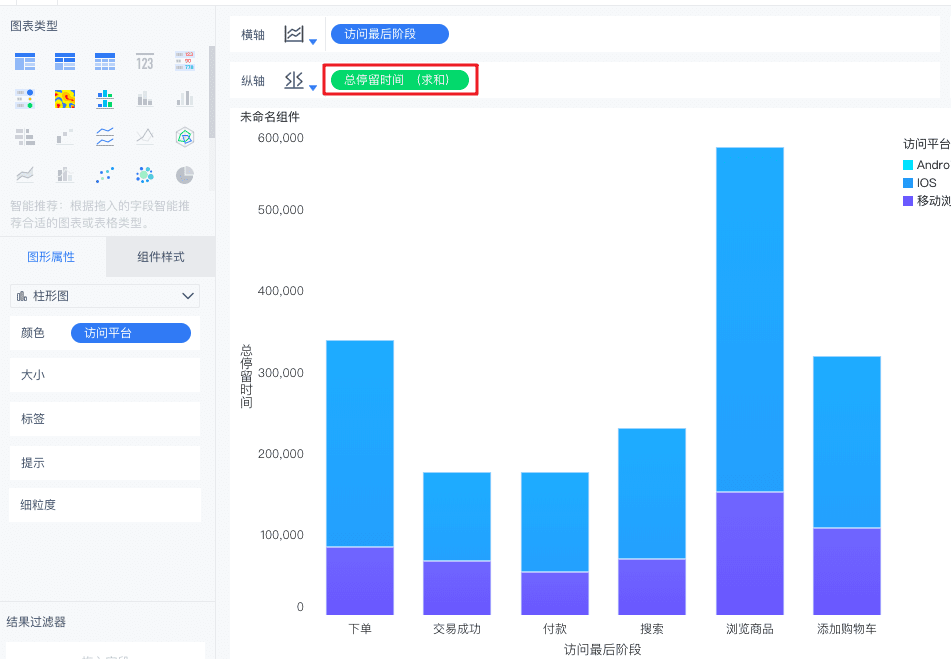Select the bubble cluster chart icon

coord(145,175)
